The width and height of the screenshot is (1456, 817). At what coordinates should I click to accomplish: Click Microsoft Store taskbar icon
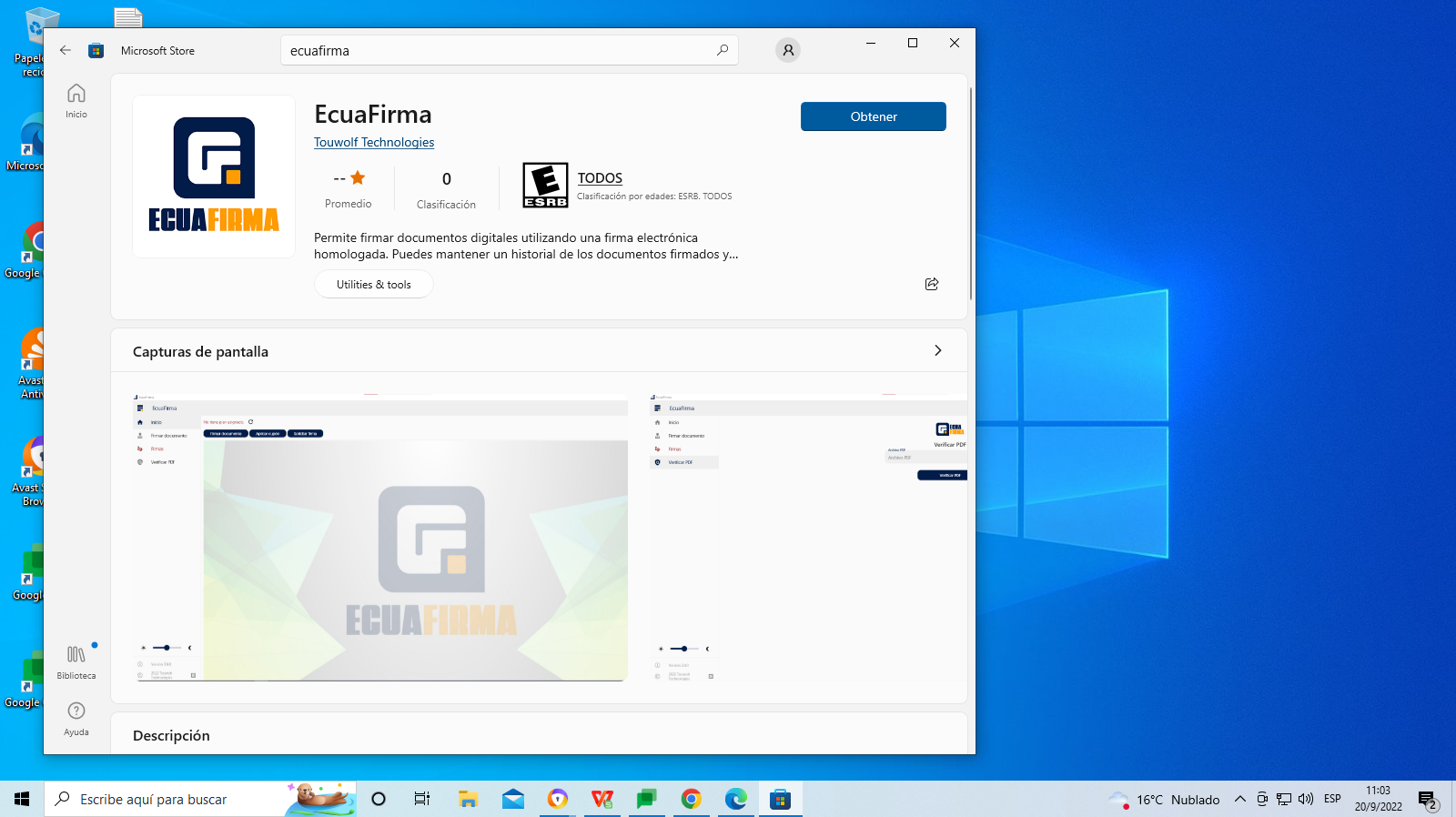point(781,799)
